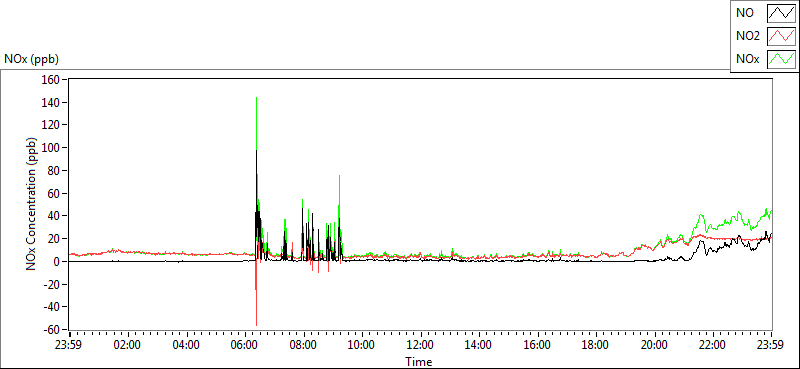Click the 06:00 time axis label
The height and width of the screenshot is (369, 800).
244,344
